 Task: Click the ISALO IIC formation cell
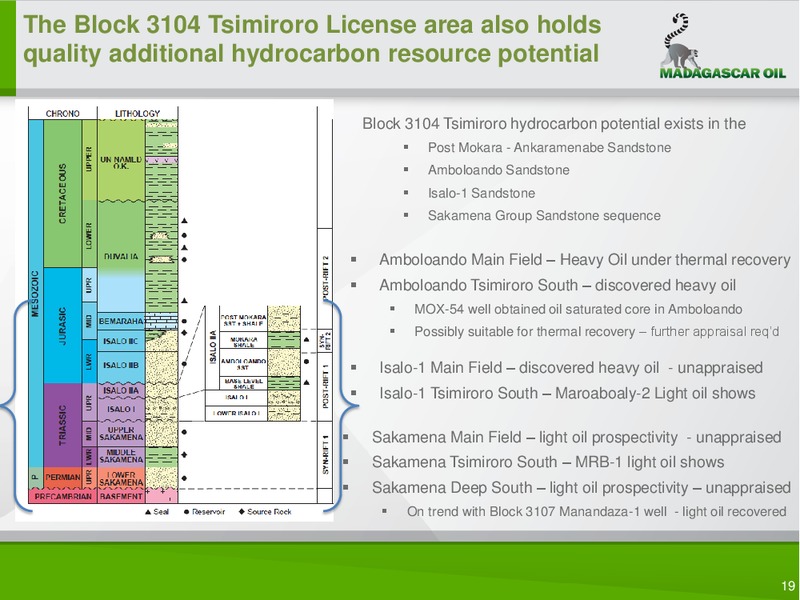click(x=121, y=341)
